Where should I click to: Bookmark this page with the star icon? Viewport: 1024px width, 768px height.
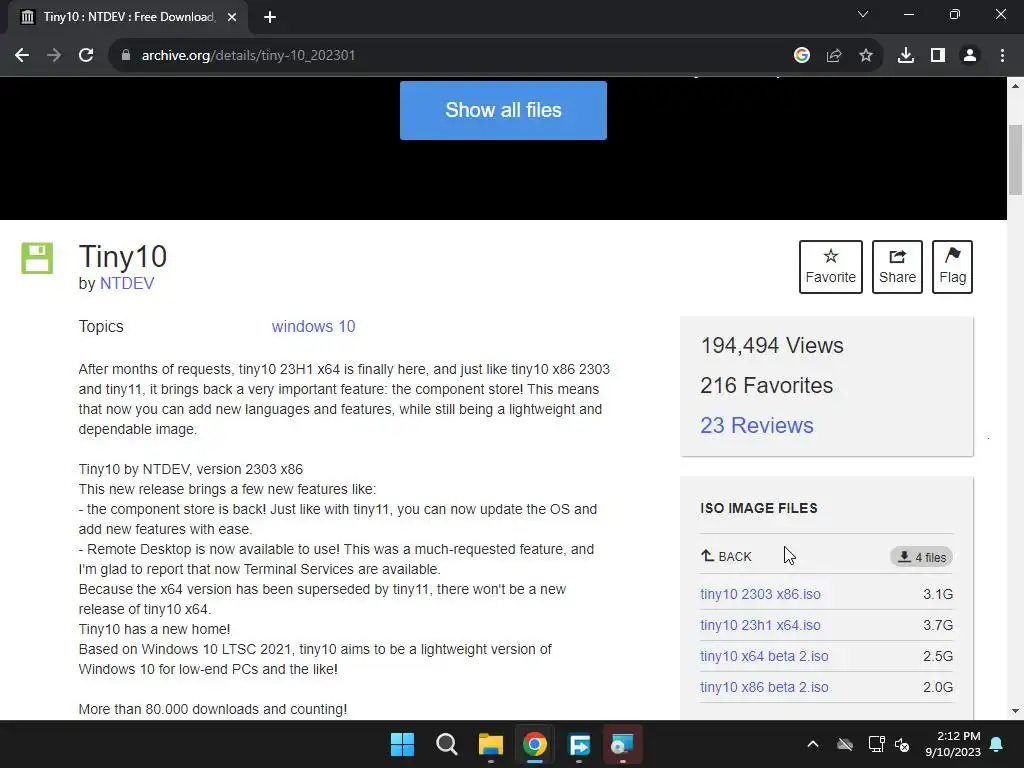(866, 56)
